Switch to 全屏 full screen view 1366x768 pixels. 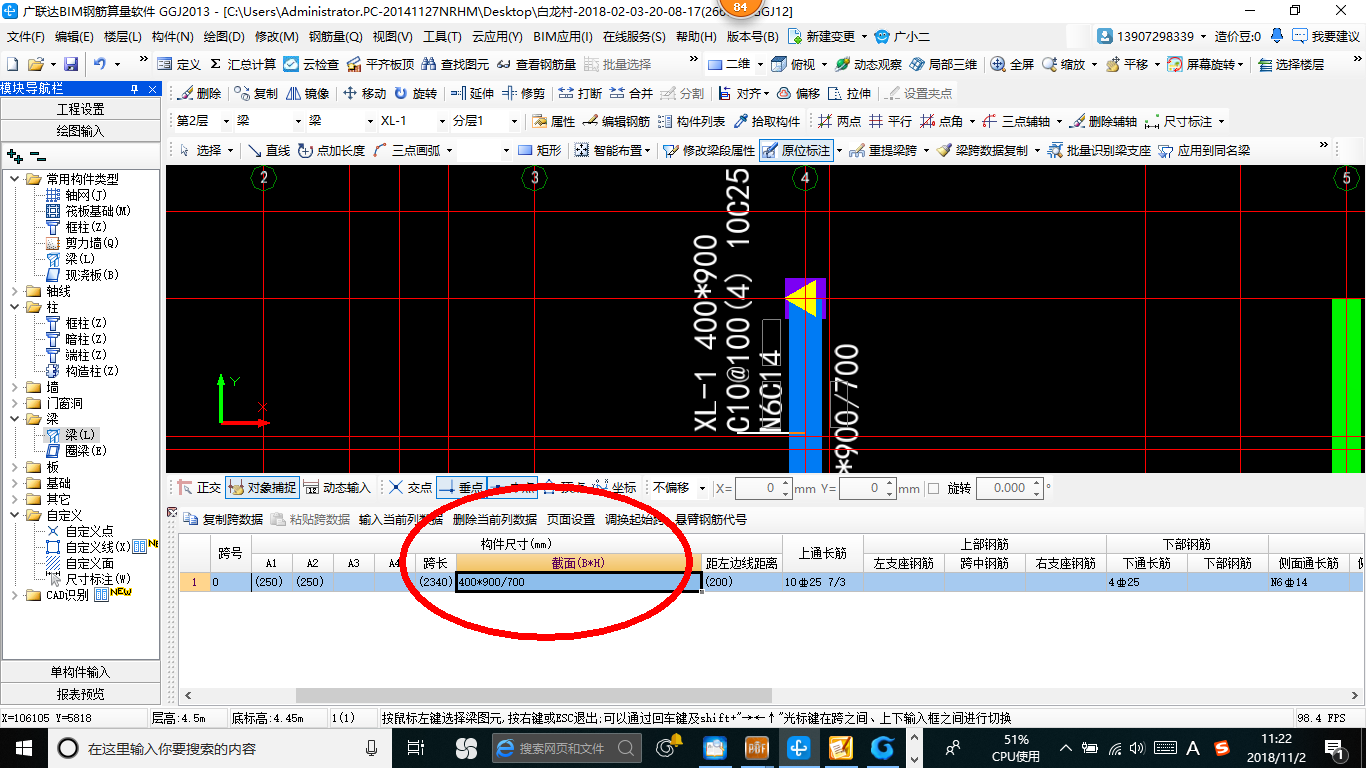(1013, 64)
